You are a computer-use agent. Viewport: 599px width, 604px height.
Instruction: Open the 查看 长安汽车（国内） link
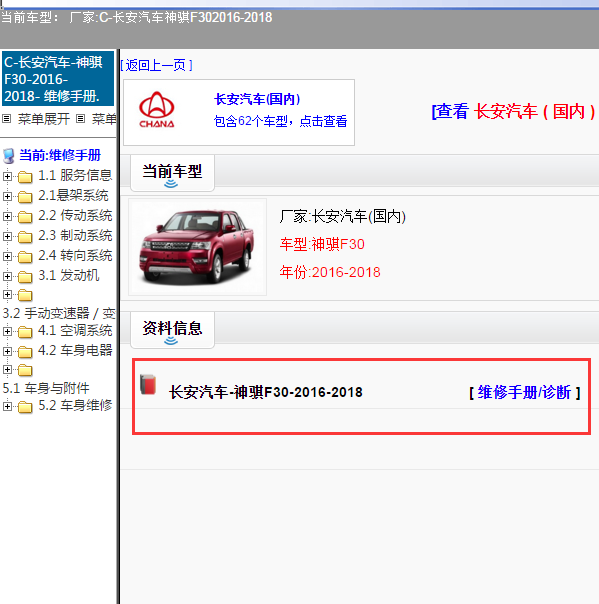[x=513, y=112]
